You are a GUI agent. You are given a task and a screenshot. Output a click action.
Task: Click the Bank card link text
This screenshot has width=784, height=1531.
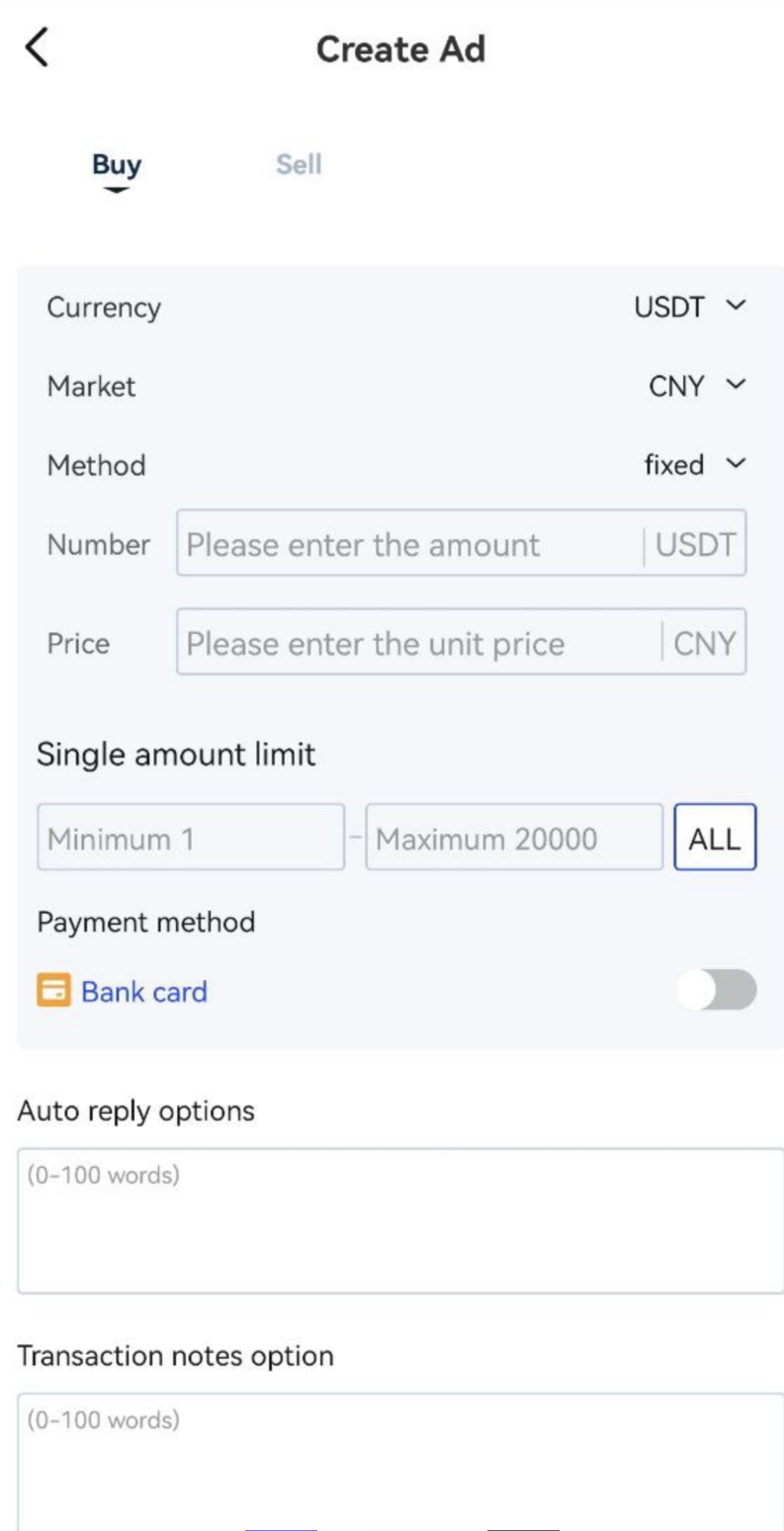[x=144, y=991]
